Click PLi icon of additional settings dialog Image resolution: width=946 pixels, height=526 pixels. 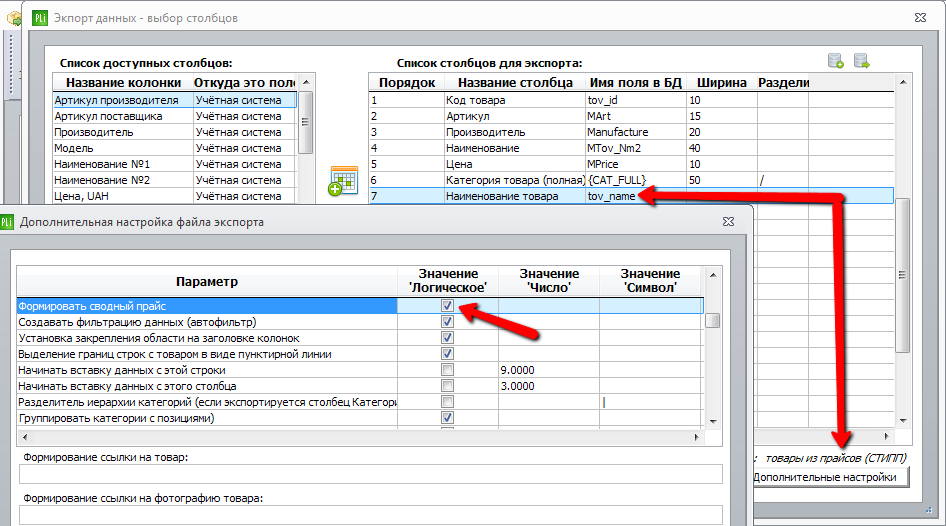point(7,222)
